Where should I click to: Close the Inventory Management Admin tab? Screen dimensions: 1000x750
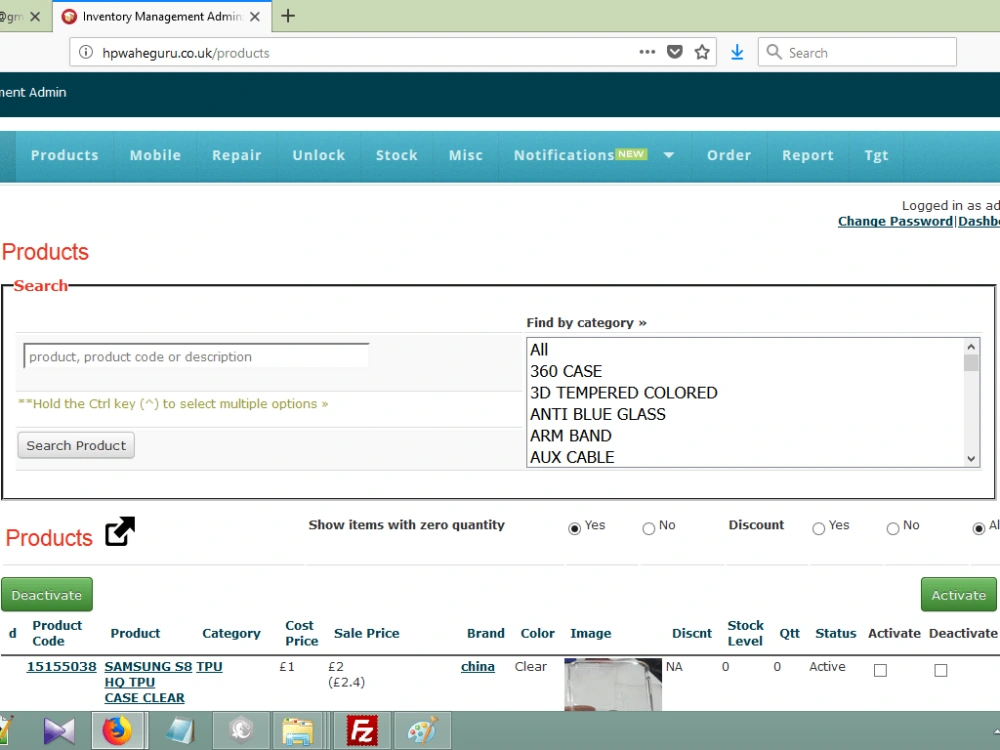255,17
